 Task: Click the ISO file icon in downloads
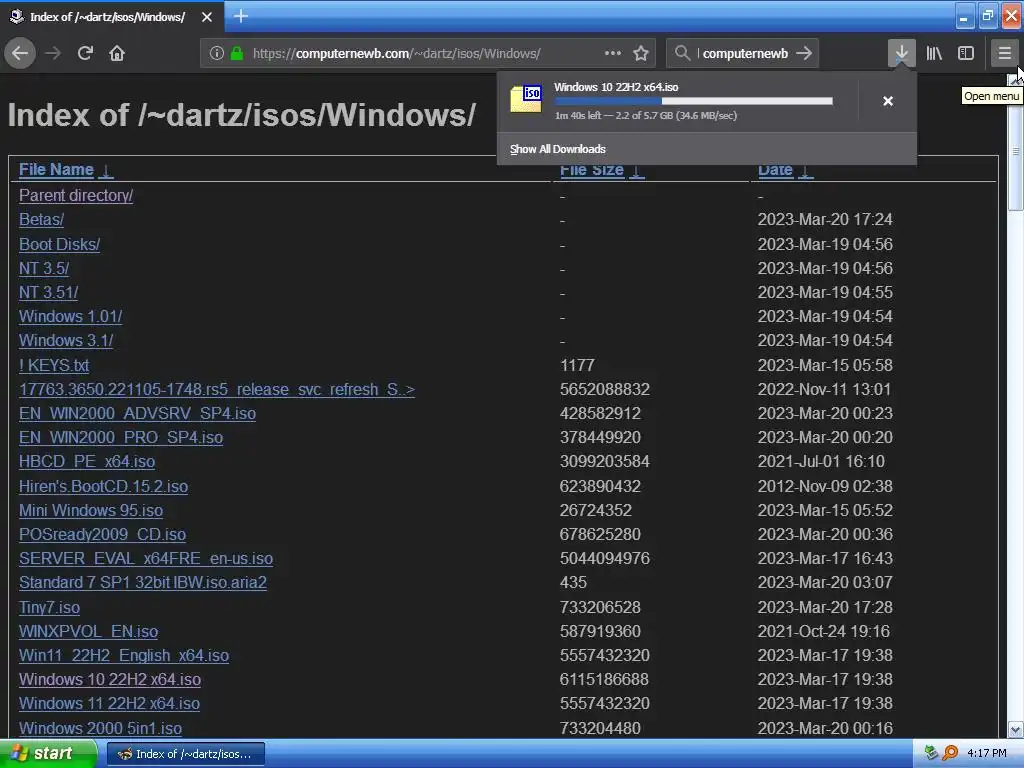[x=526, y=99]
